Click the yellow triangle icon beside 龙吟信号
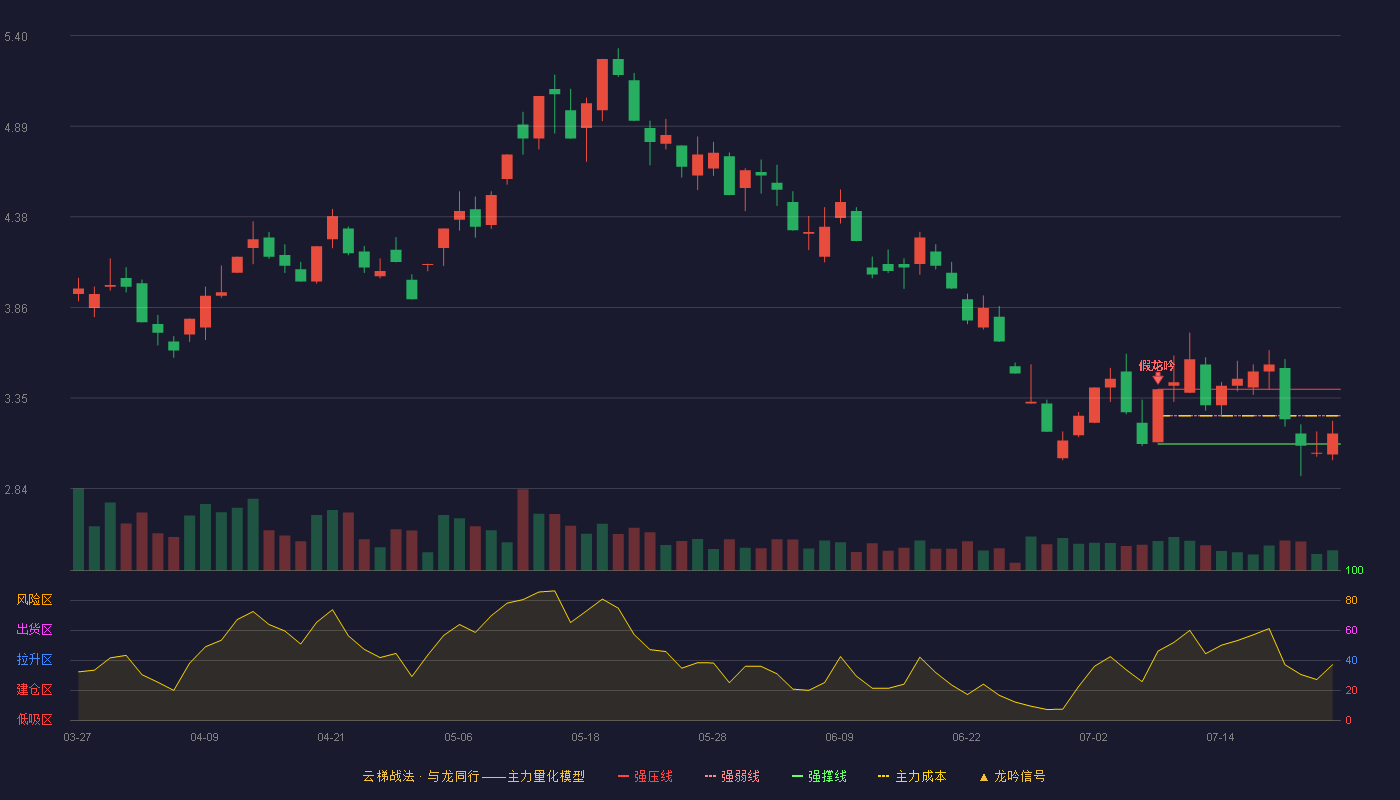 click(983, 776)
